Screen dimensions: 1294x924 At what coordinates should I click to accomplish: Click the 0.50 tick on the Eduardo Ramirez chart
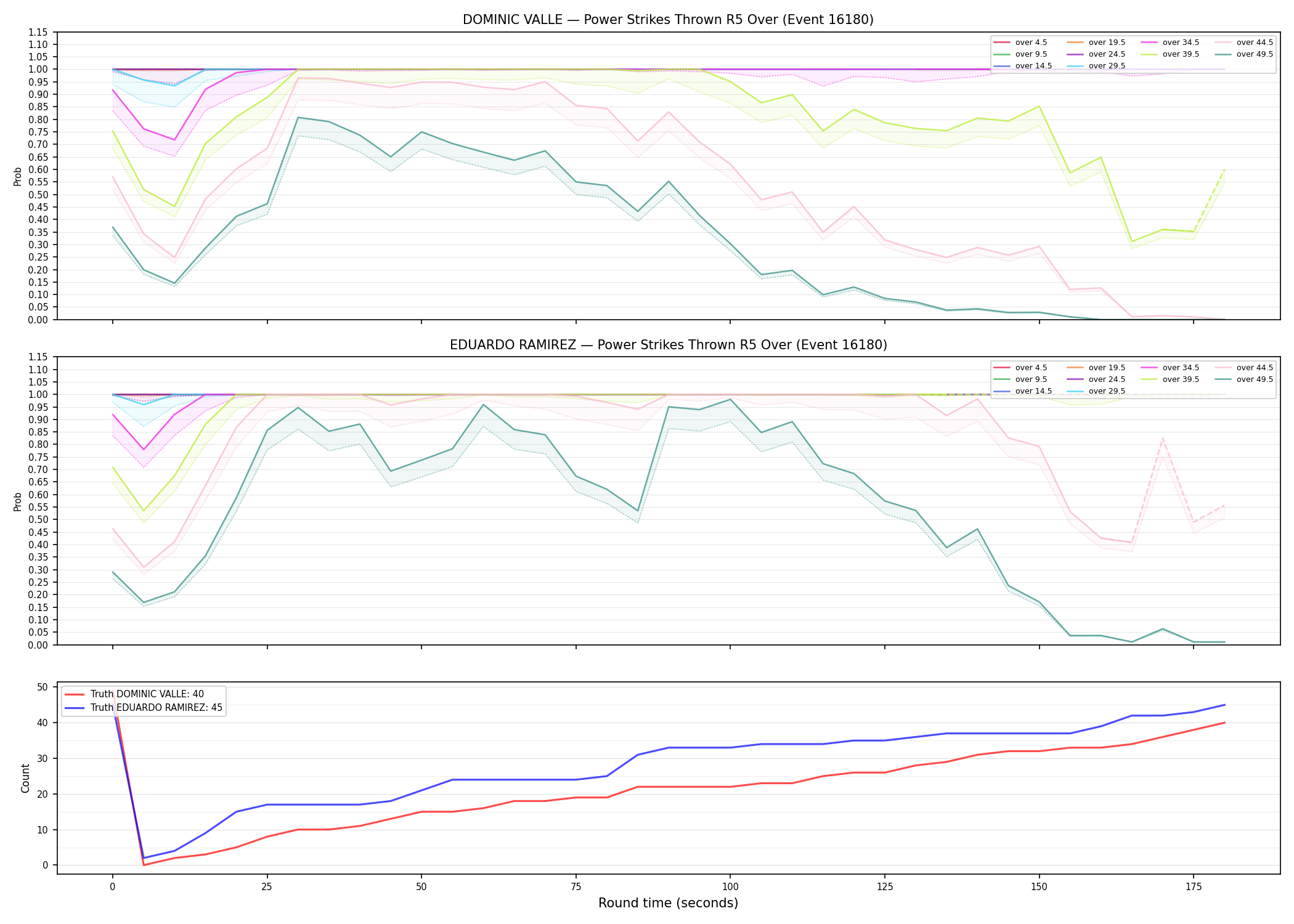[x=38, y=520]
